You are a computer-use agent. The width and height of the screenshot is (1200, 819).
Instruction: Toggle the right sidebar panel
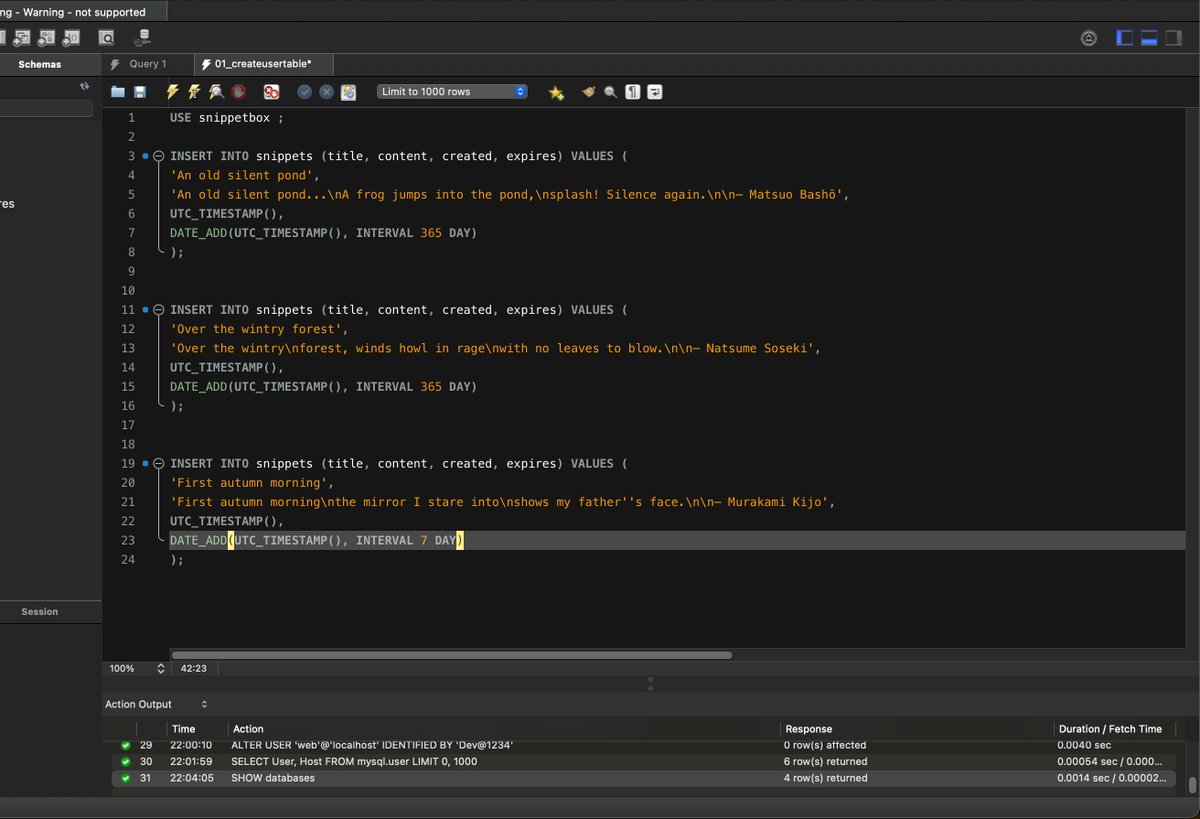(1174, 38)
